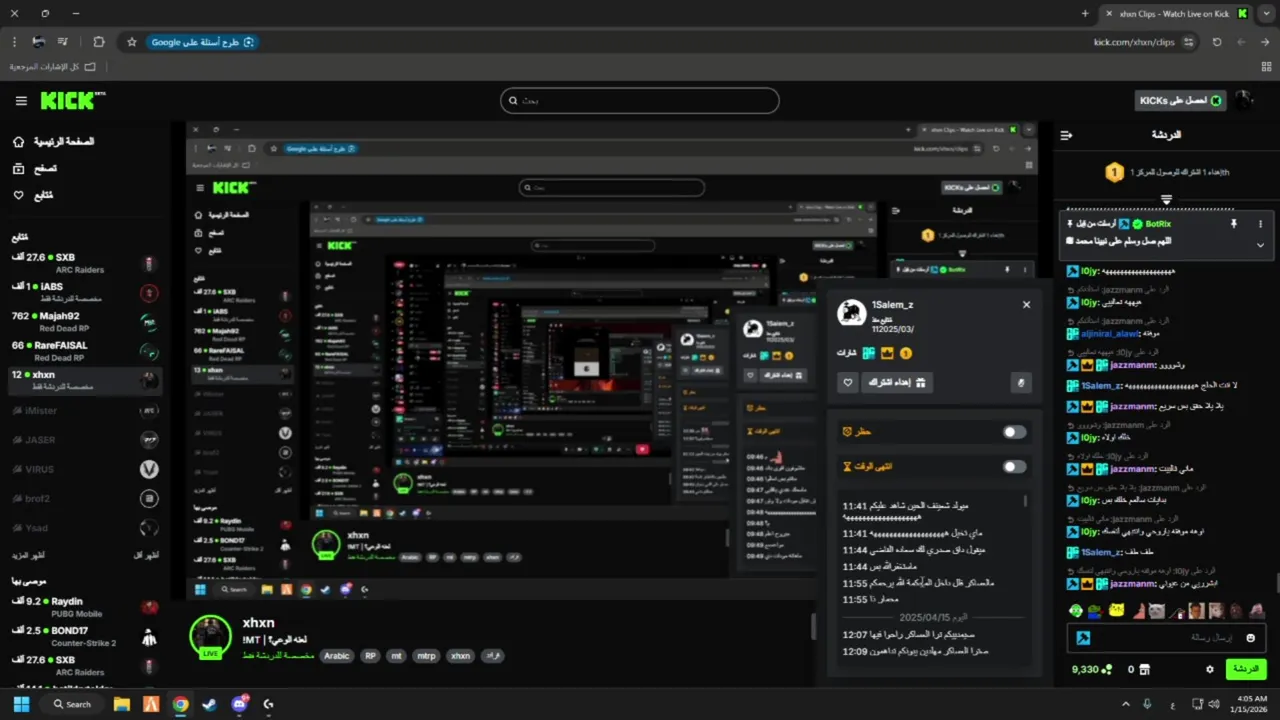1280x720 pixels.
Task: Open Majah92 Red Dead RP channel
Action: pos(85,322)
